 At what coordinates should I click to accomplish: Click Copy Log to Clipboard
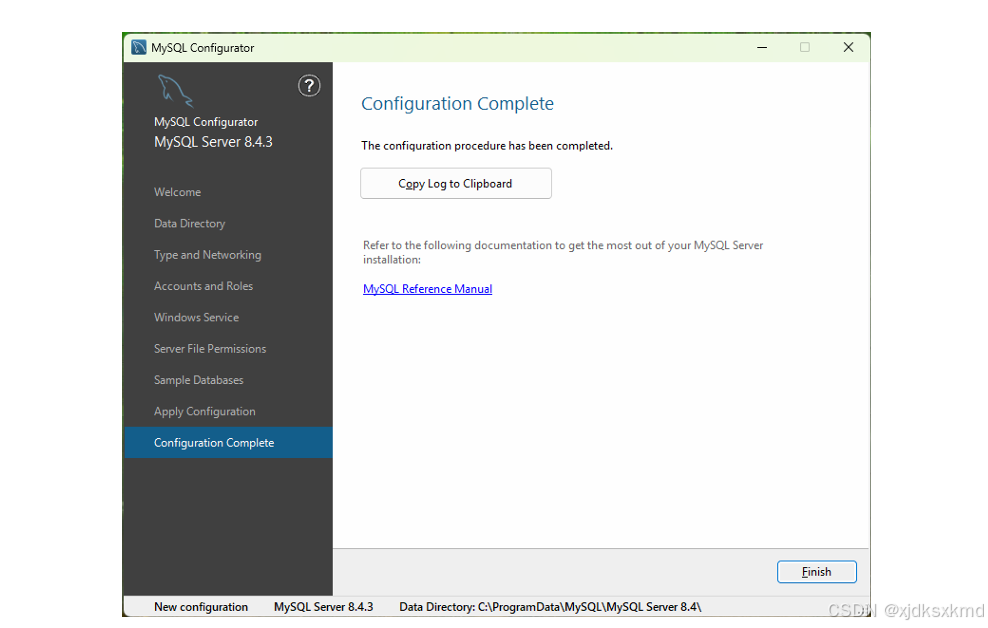pos(455,183)
